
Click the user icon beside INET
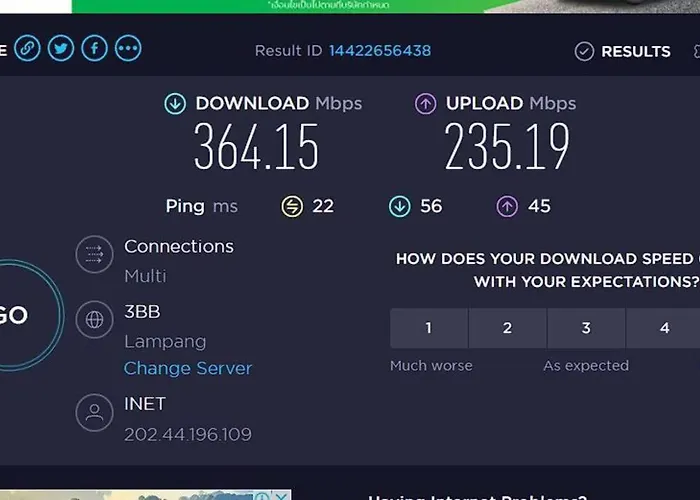click(x=94, y=412)
